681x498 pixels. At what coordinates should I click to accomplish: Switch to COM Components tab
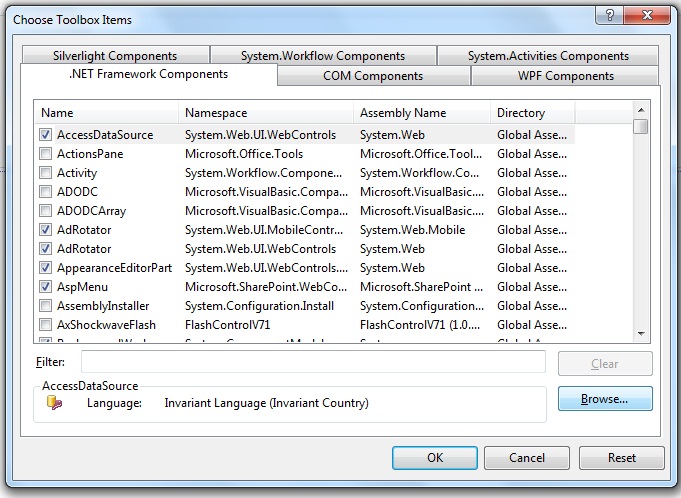[x=373, y=76]
